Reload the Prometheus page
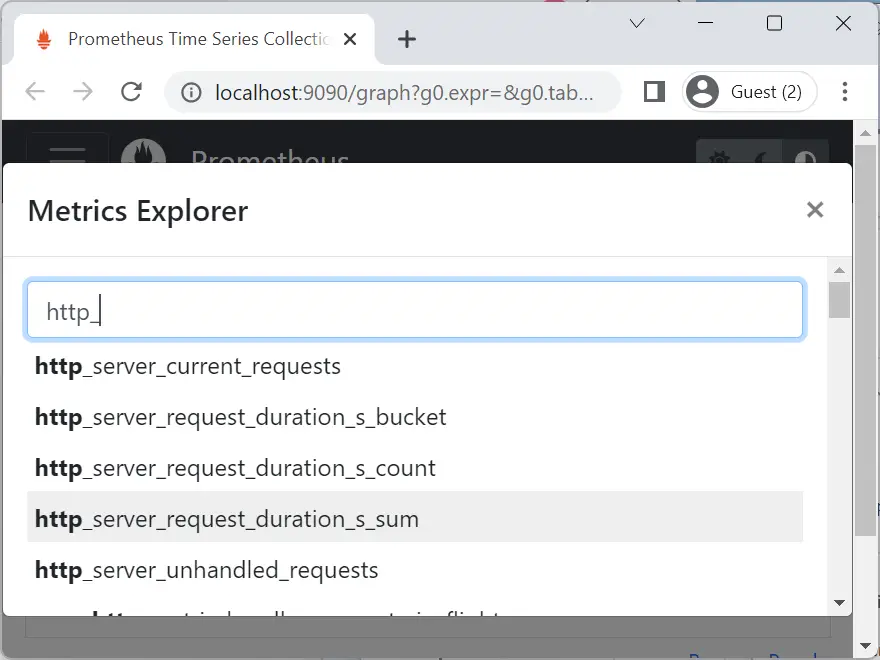The image size is (880, 660). point(131,91)
